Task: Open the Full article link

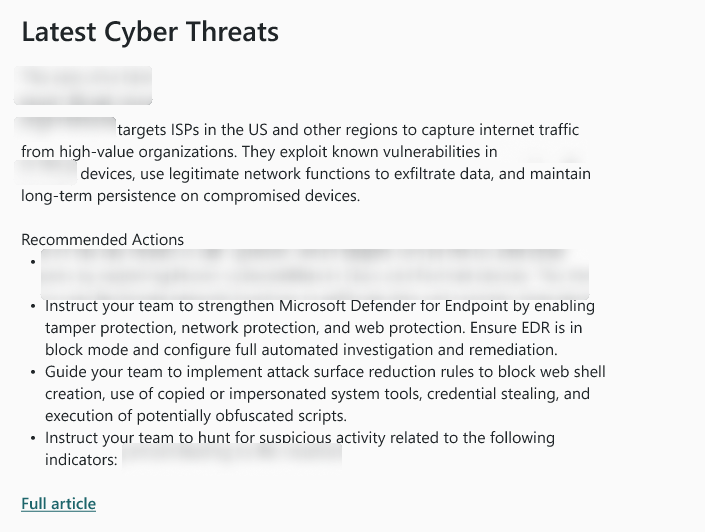Action: tap(58, 504)
